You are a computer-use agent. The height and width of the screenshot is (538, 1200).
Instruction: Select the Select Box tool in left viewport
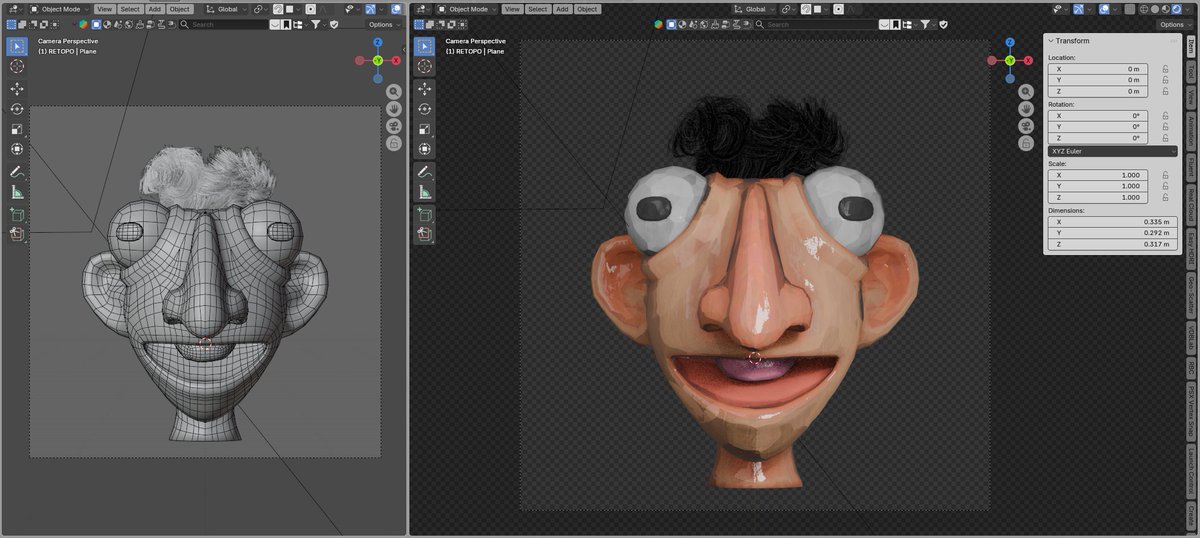tap(17, 46)
